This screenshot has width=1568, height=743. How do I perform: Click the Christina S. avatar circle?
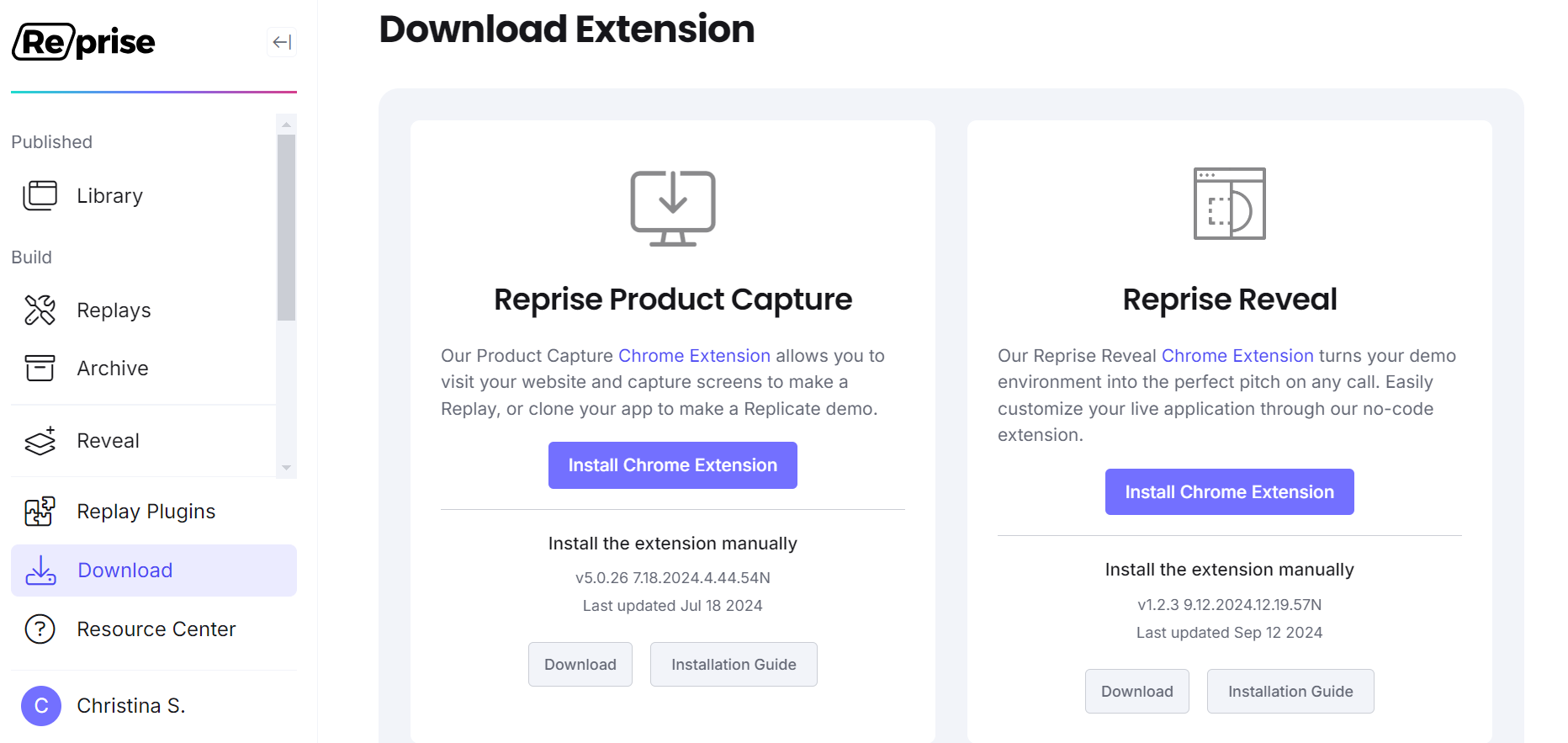tap(41, 705)
